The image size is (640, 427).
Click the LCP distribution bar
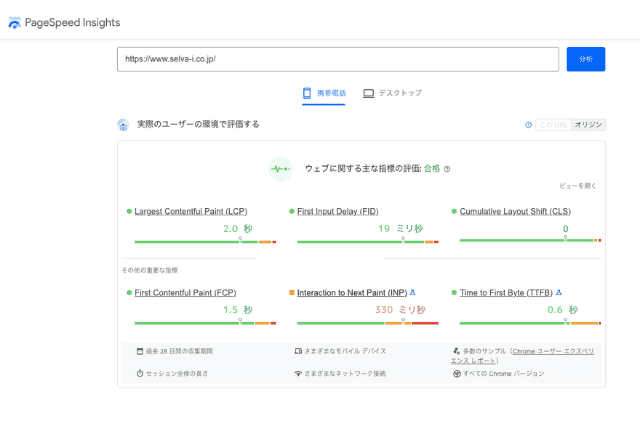click(x=205, y=242)
